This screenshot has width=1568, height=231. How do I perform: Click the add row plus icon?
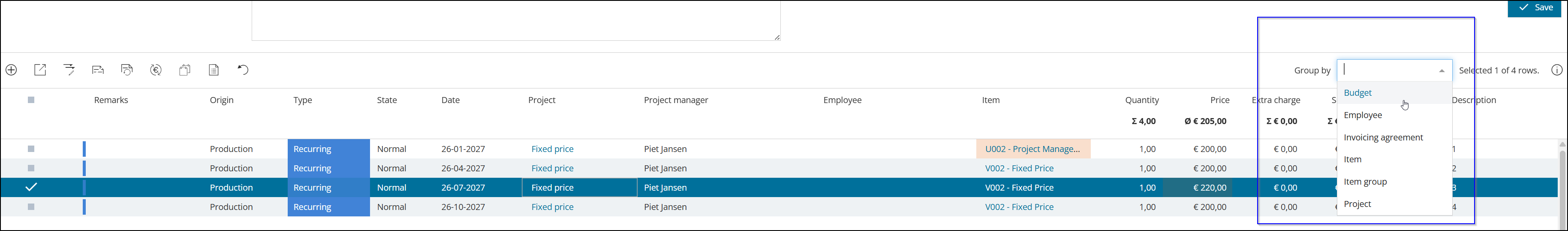click(11, 70)
